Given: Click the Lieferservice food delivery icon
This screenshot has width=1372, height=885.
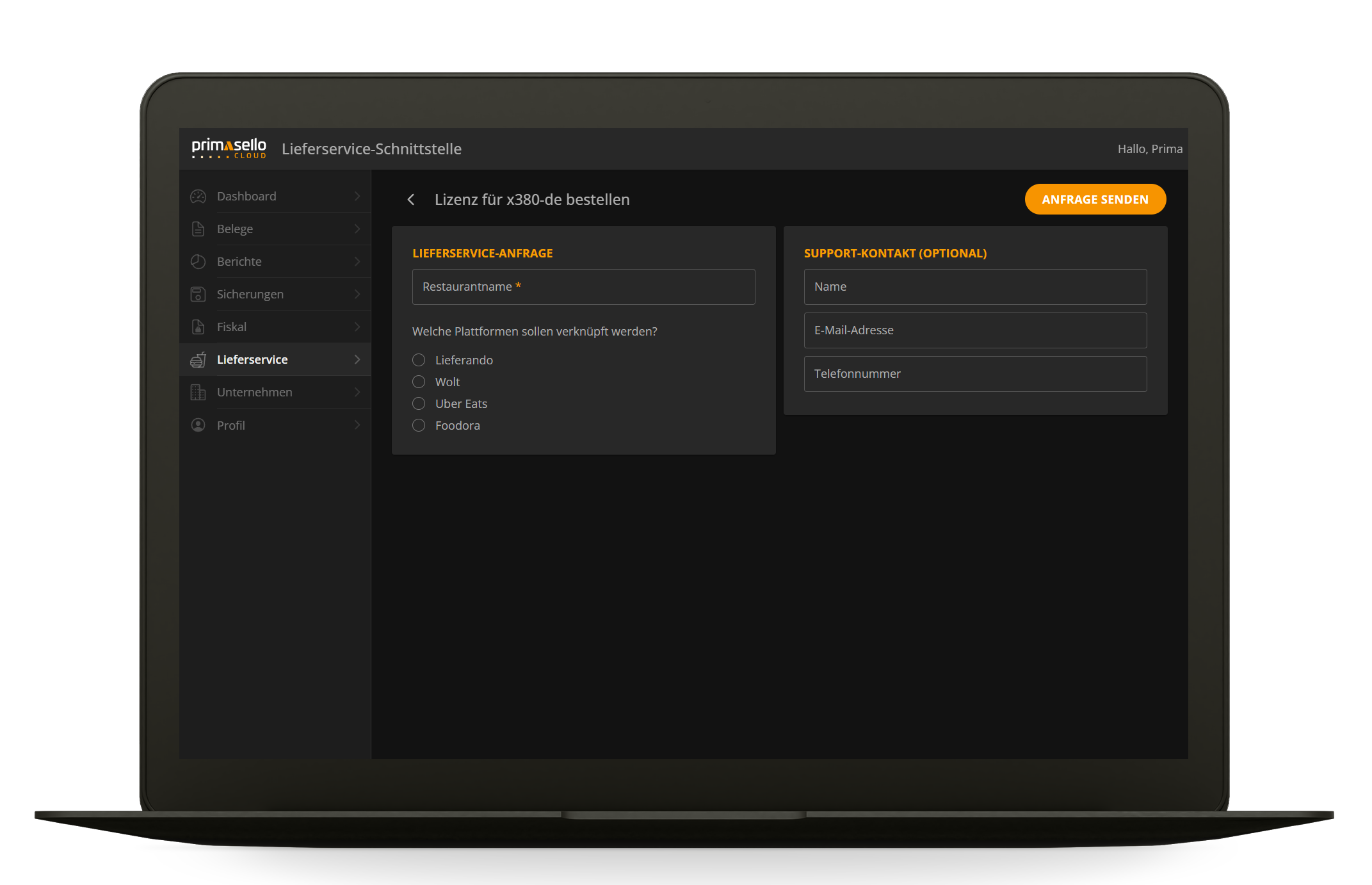Looking at the screenshot, I should tap(198, 360).
